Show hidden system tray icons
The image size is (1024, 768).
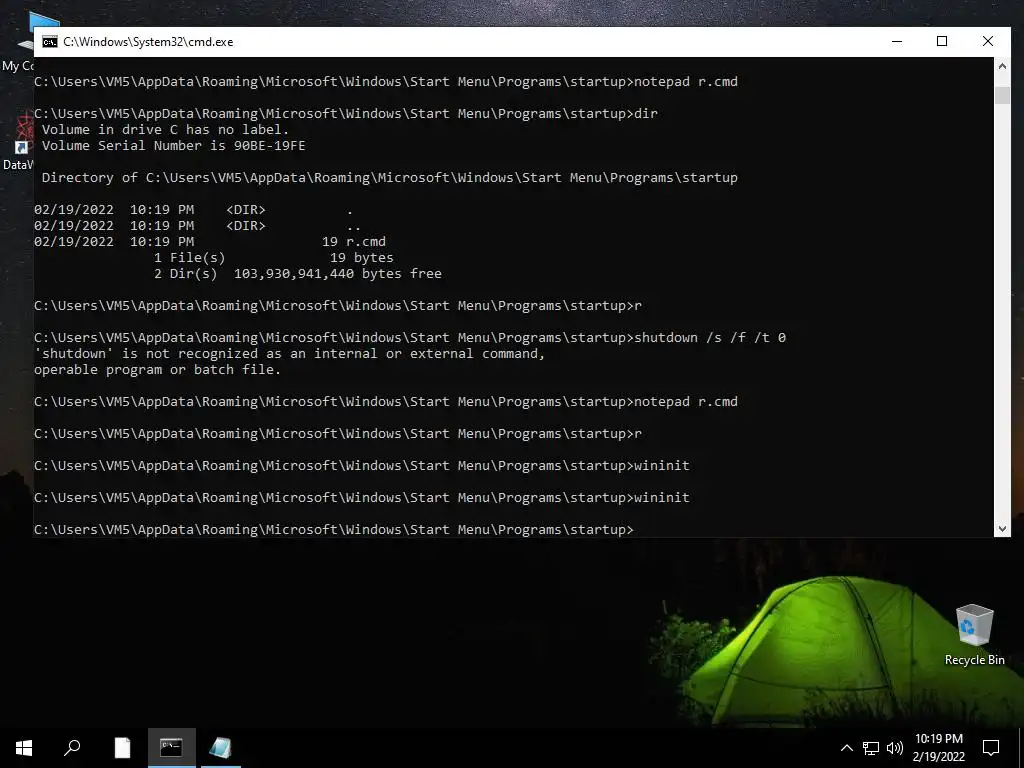pos(846,748)
